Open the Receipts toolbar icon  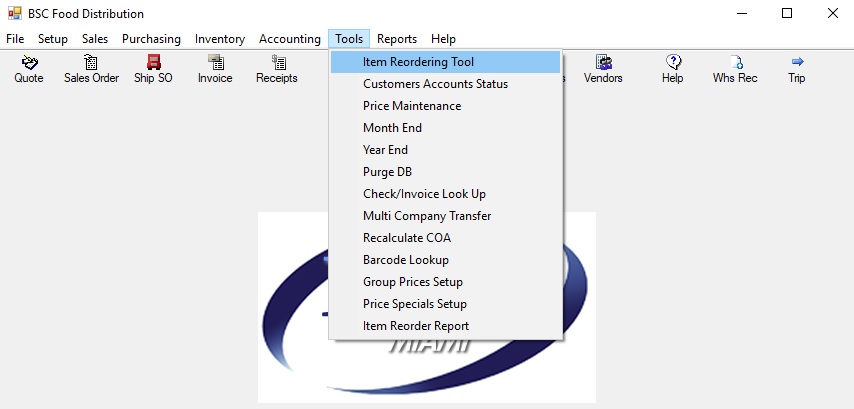277,69
